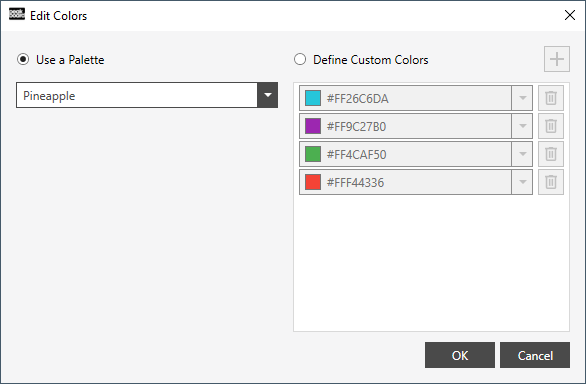Confirm changes with the OK button
This screenshot has height=384, width=586.
pos(460,355)
